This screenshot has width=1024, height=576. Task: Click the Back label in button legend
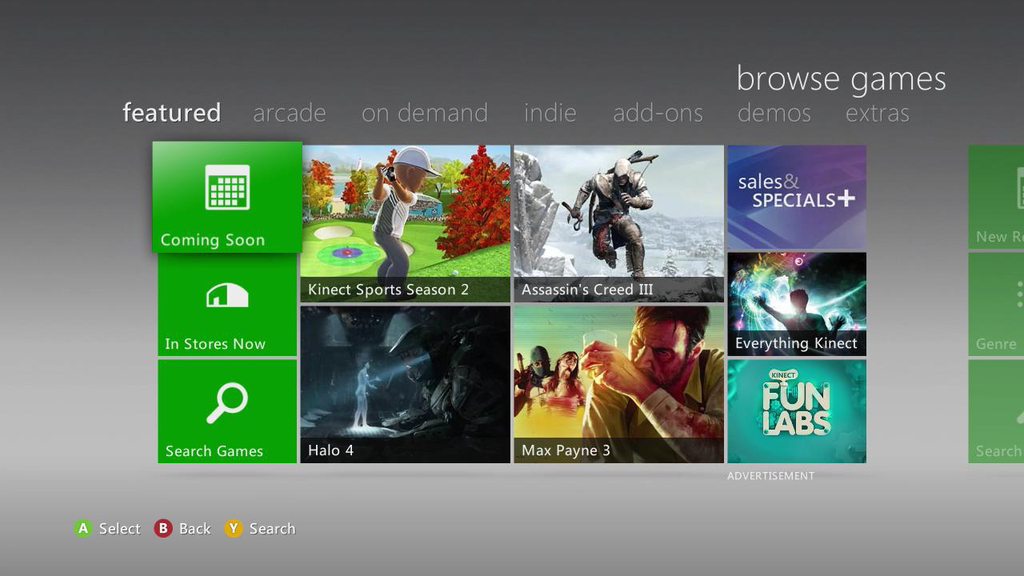coord(195,528)
